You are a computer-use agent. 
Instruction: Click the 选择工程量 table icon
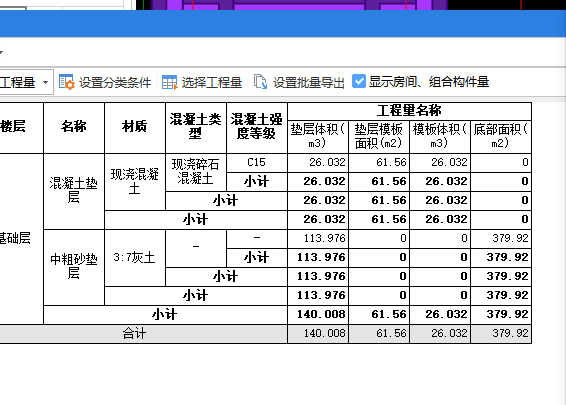[170, 82]
